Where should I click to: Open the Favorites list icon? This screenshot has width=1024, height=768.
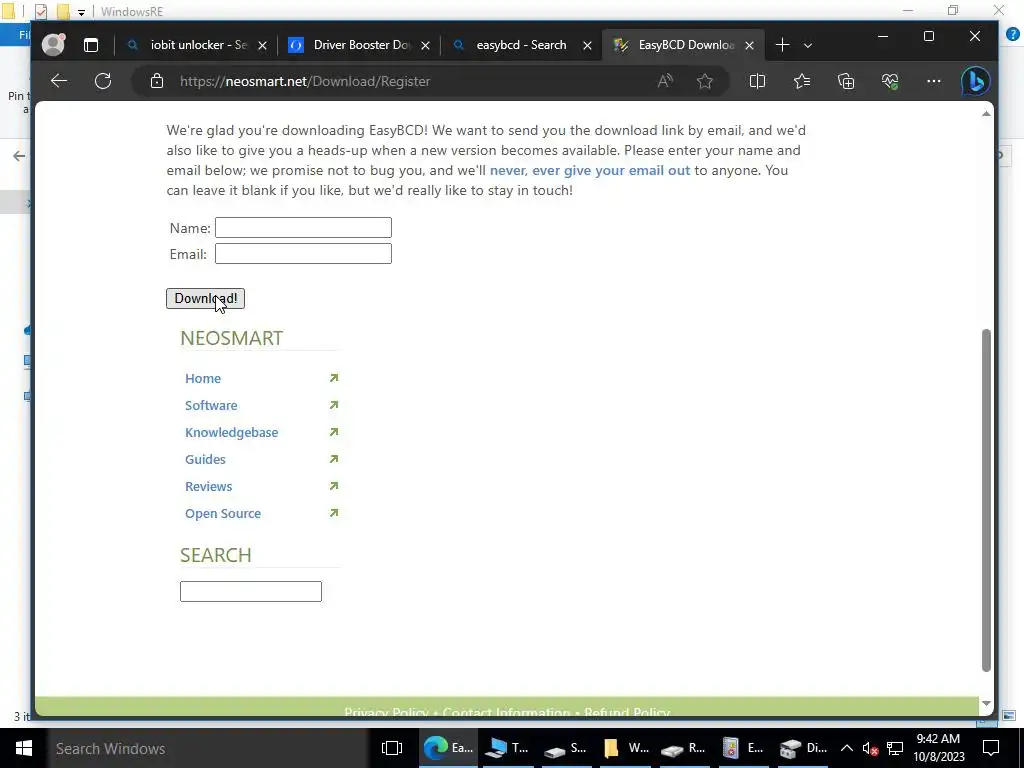pos(802,81)
